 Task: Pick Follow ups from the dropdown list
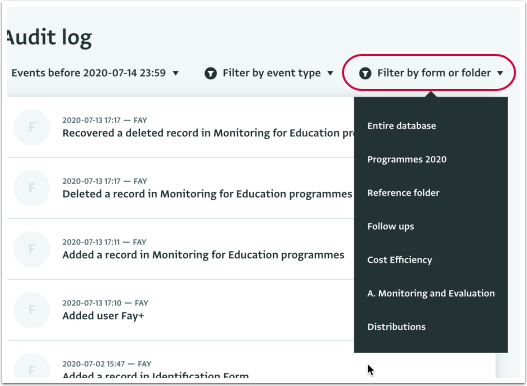point(391,226)
